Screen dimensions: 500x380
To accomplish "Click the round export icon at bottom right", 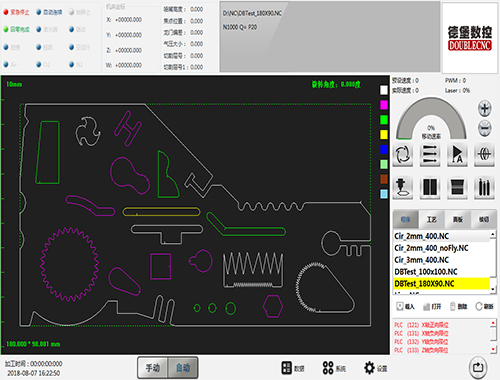I will point(478,368).
